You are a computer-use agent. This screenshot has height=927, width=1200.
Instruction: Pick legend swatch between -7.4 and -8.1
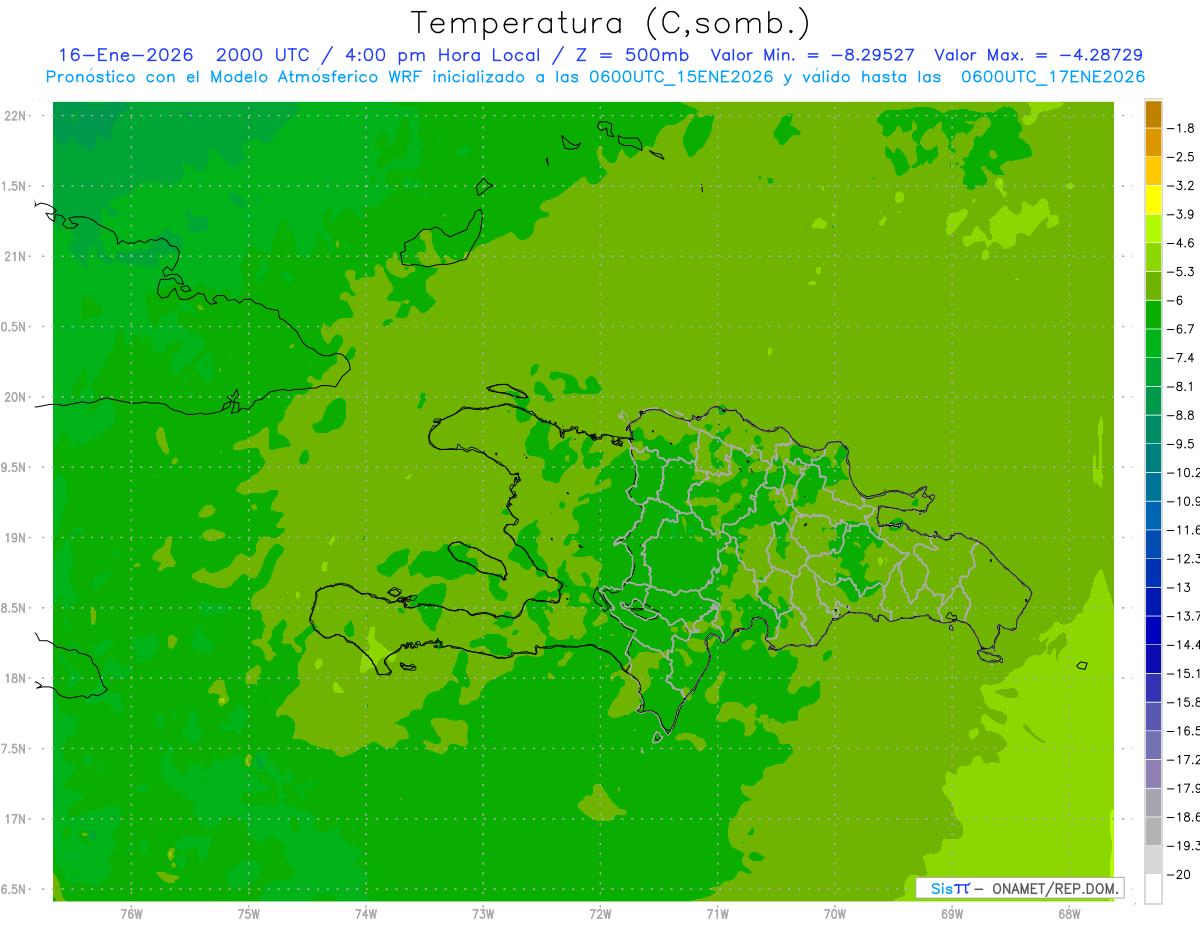click(1153, 372)
